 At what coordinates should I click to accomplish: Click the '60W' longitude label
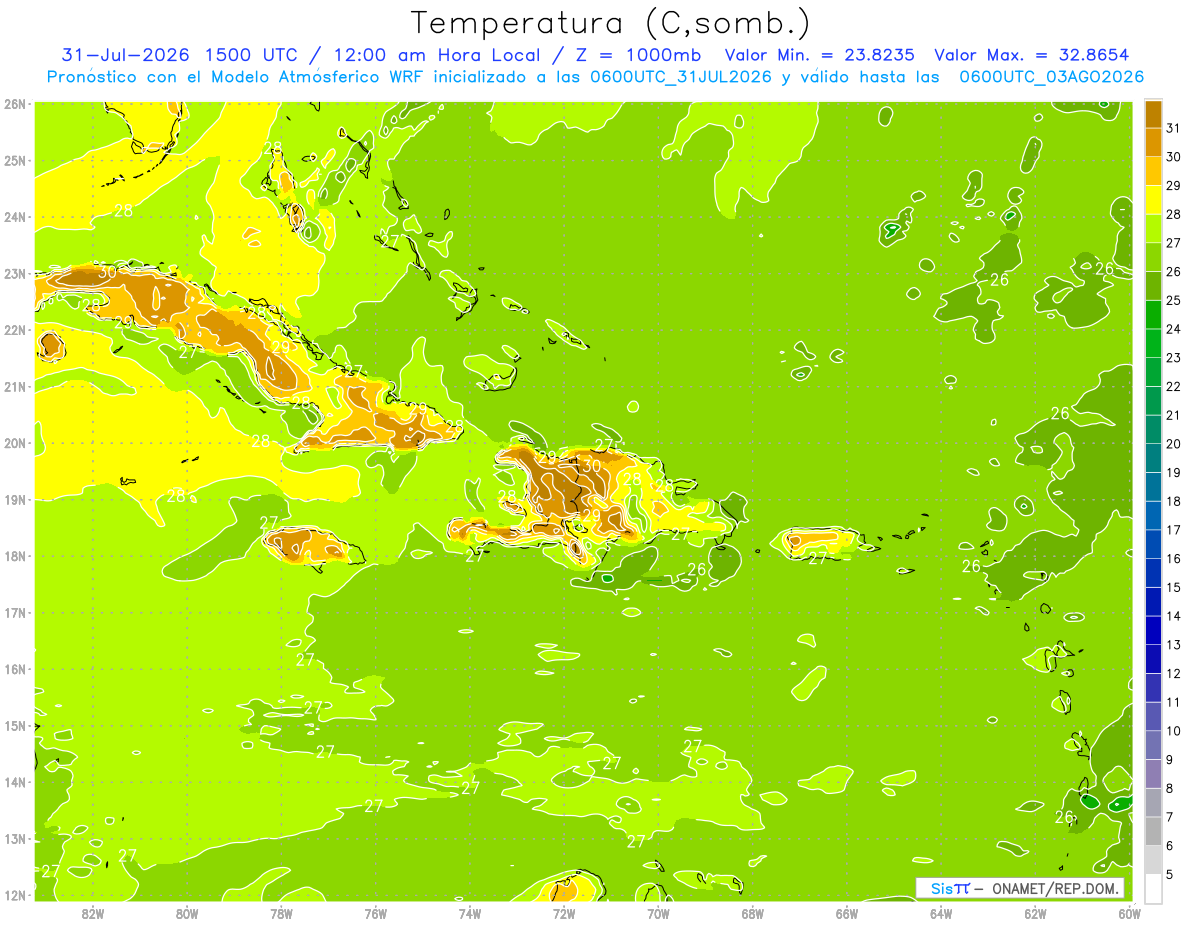[1130, 914]
